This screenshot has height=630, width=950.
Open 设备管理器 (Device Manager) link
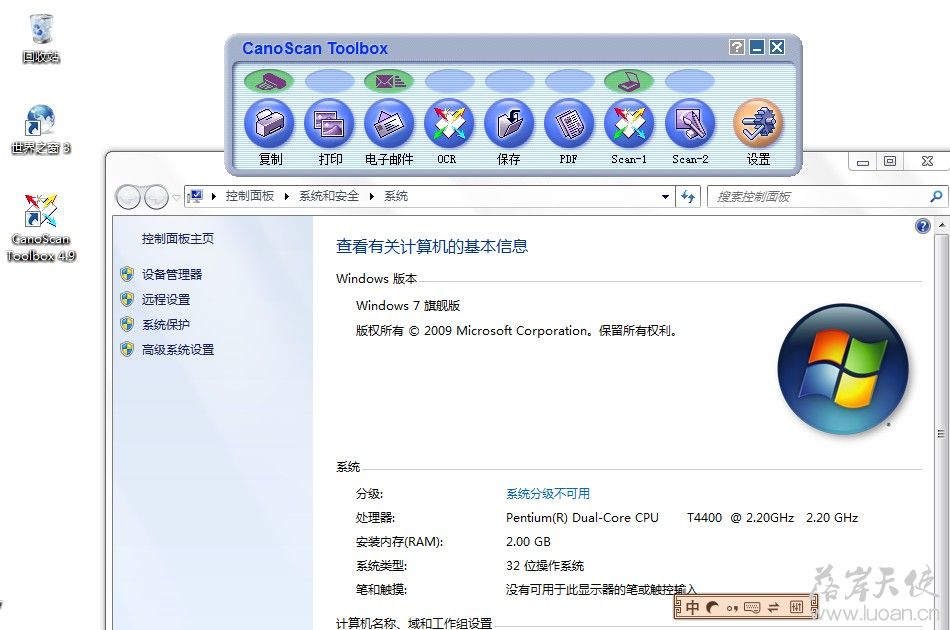point(171,274)
